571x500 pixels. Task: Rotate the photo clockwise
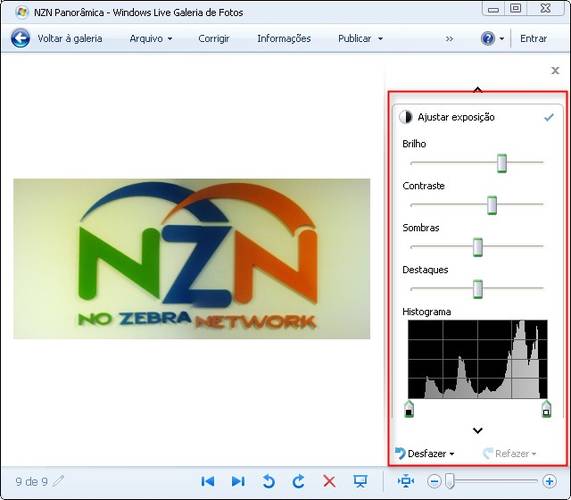click(298, 481)
